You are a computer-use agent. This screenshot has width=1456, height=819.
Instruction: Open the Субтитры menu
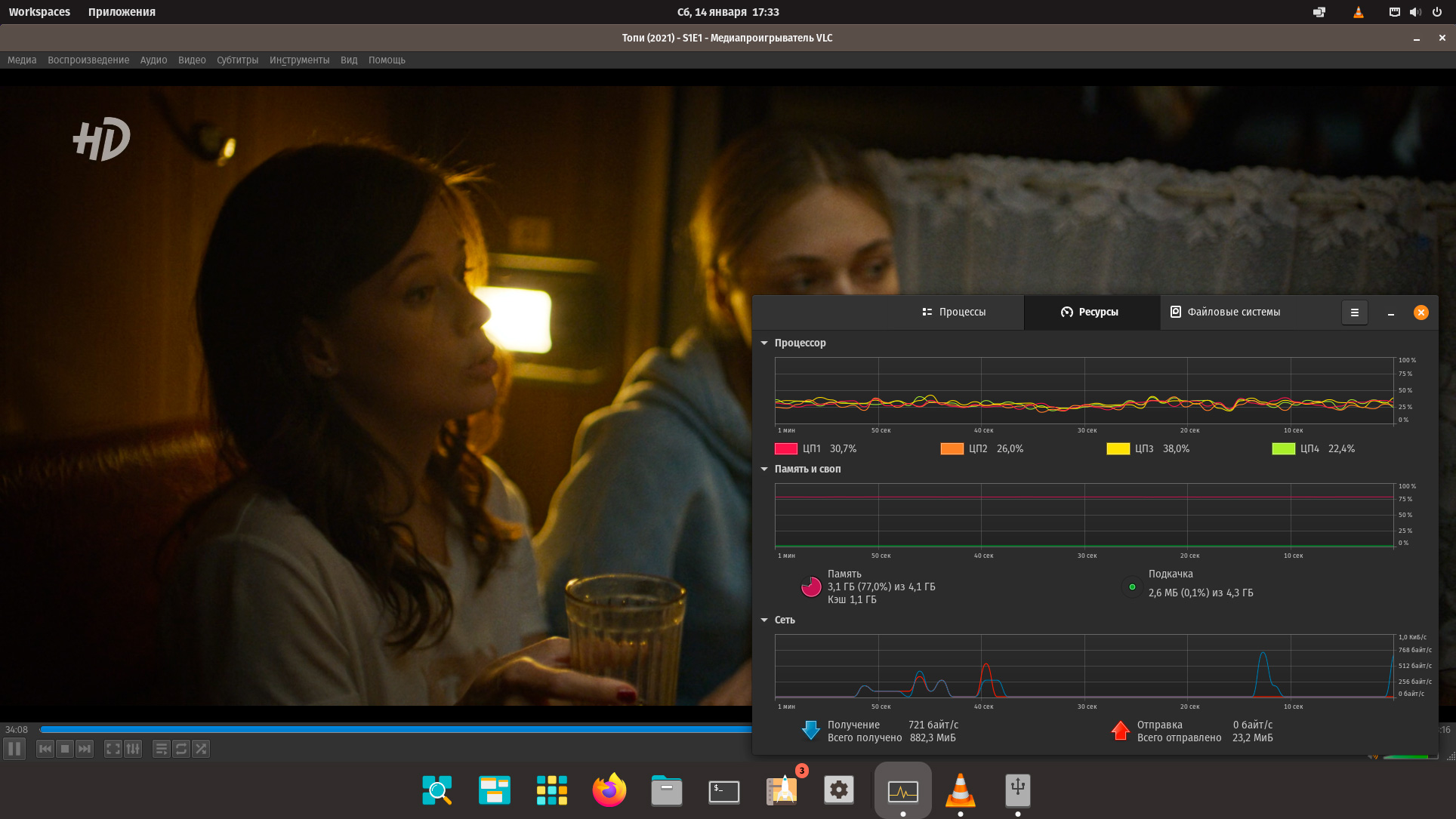237,60
